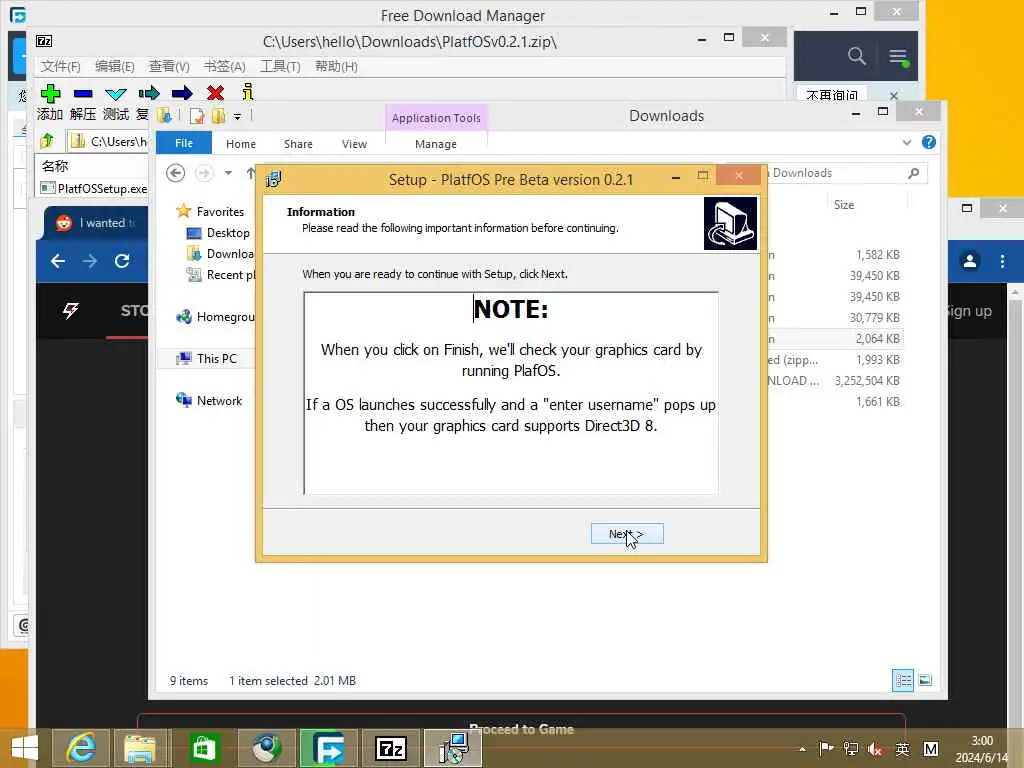Open the Windows Store taskbar icon
The image size is (1024, 768).
click(204, 748)
